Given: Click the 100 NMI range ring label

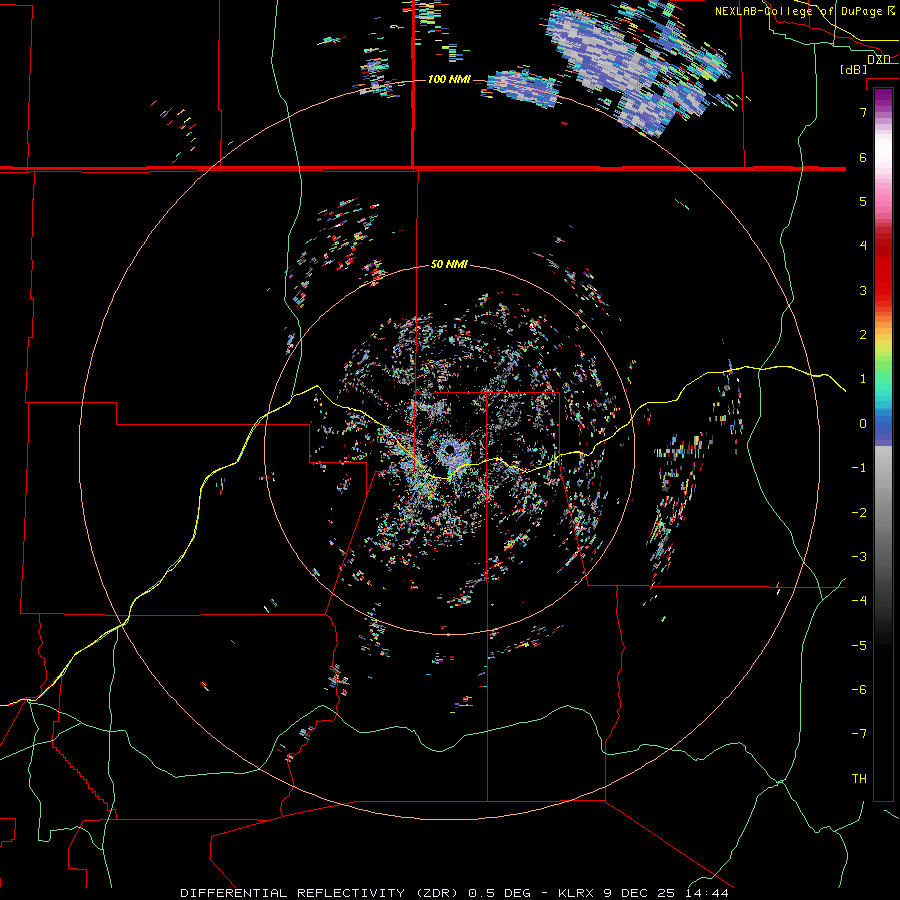Looking at the screenshot, I should click(449, 79).
